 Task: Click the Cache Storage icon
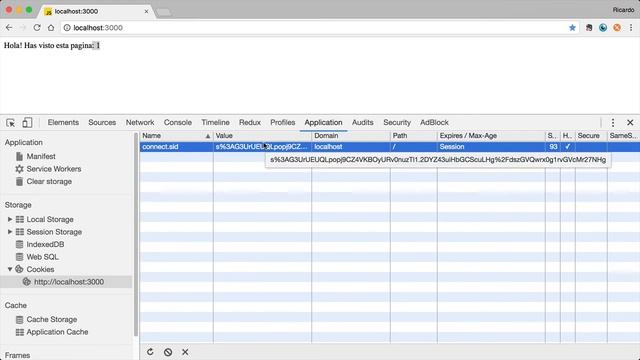tap(19, 320)
